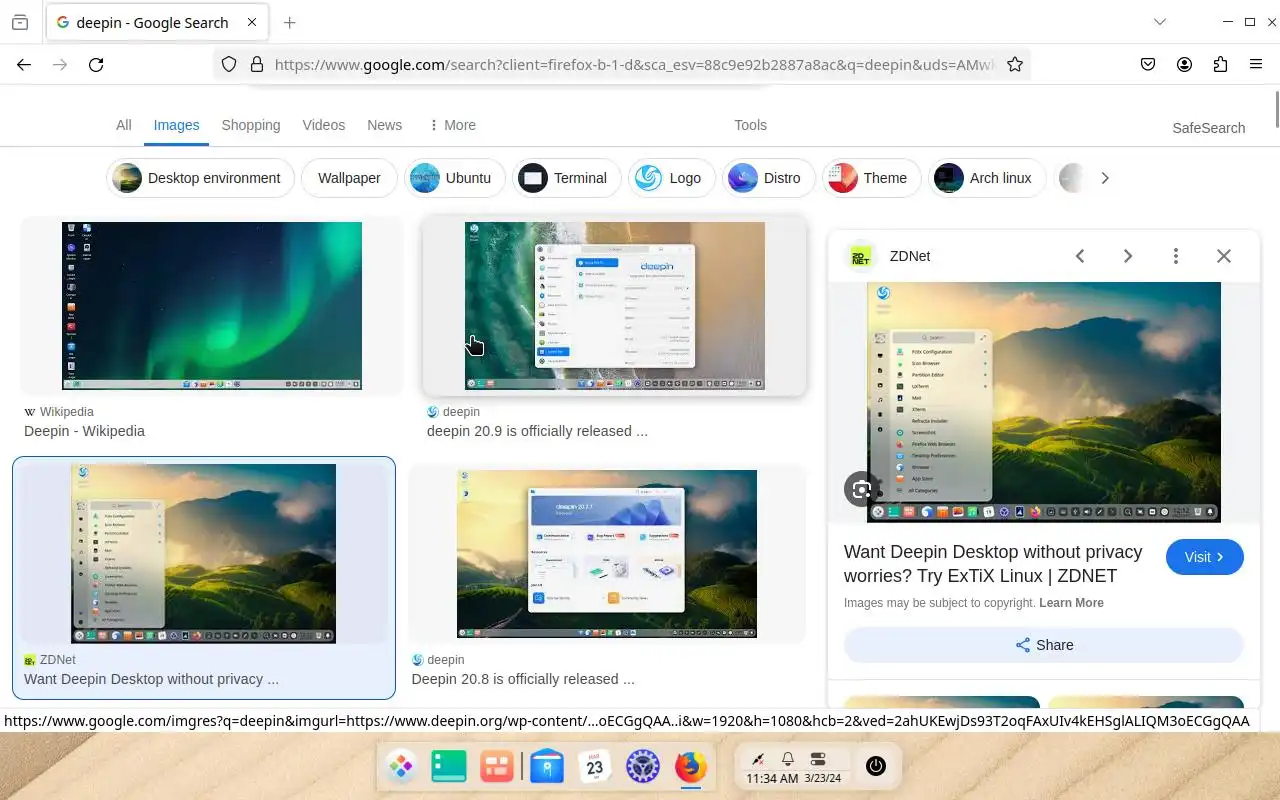The image size is (1280, 800).
Task: Click the ZDNet source logo in preview
Action: pos(860,256)
